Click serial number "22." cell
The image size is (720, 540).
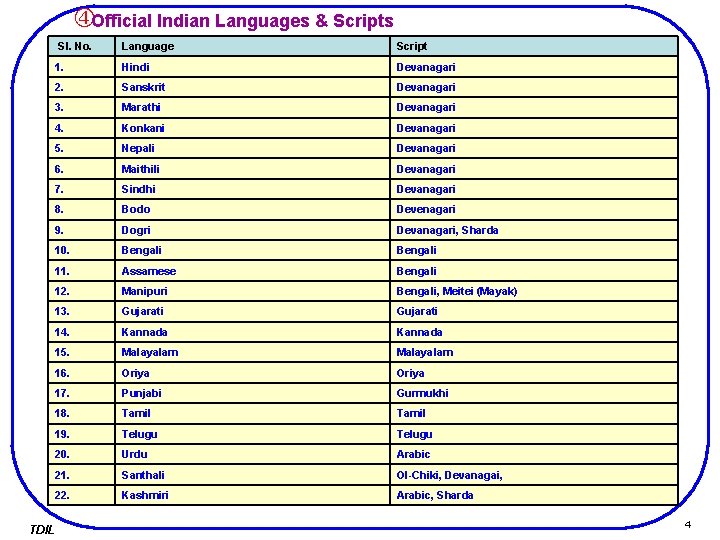(x=81, y=495)
